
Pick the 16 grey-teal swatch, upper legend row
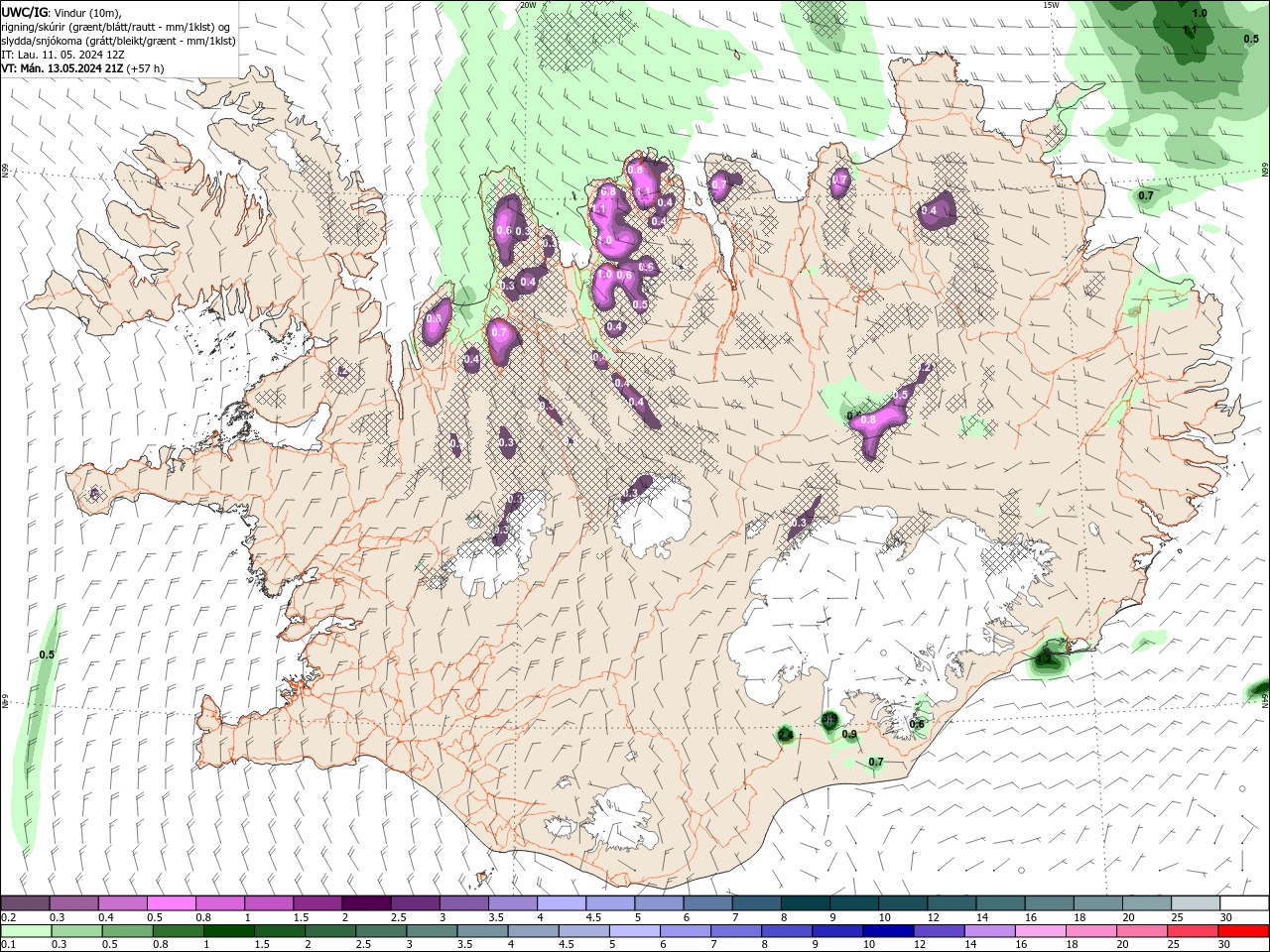tap(1049, 903)
